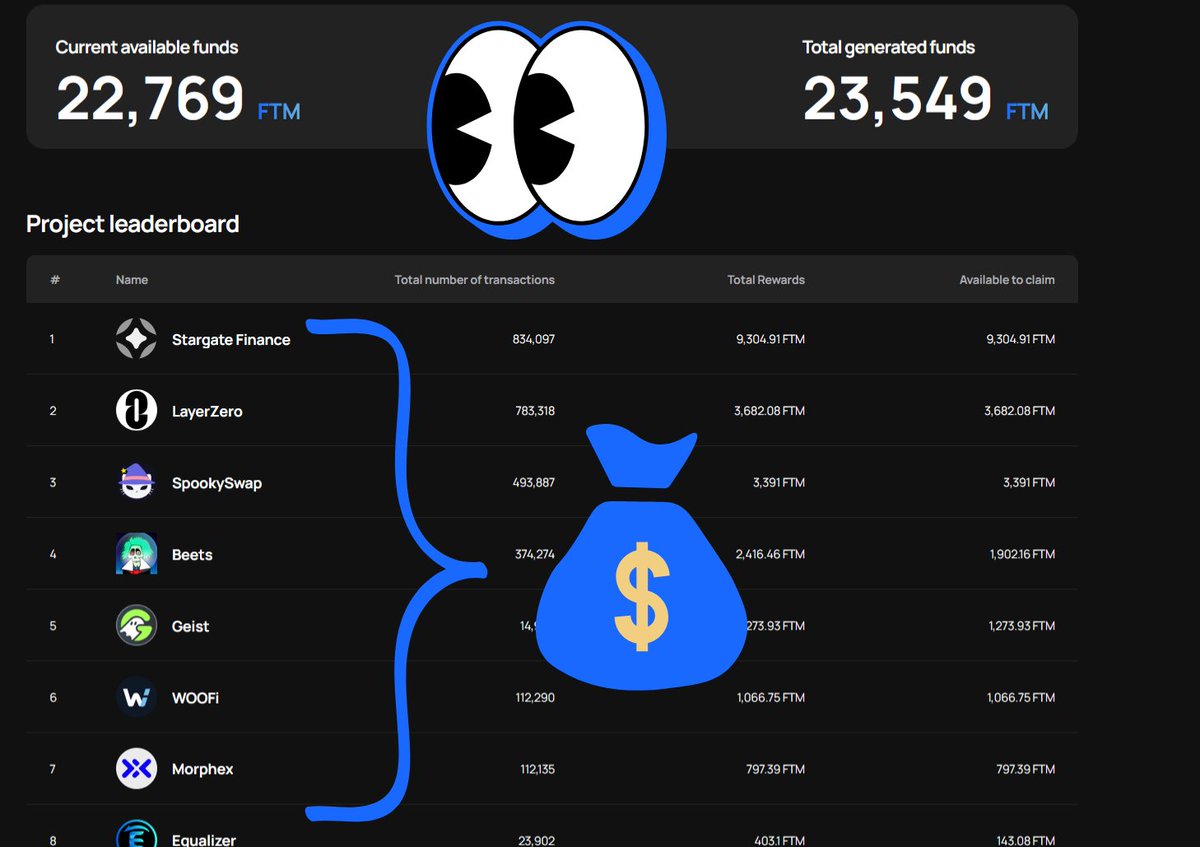The width and height of the screenshot is (1200, 847).
Task: Open the Beets project name
Action: click(192, 554)
